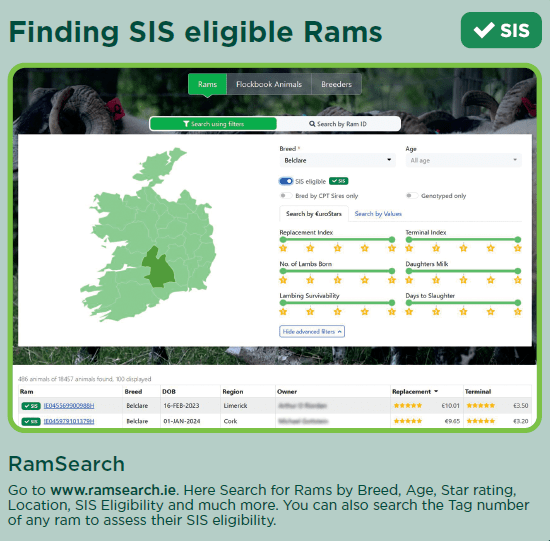Open the Flockbook Animals tab

click(269, 84)
